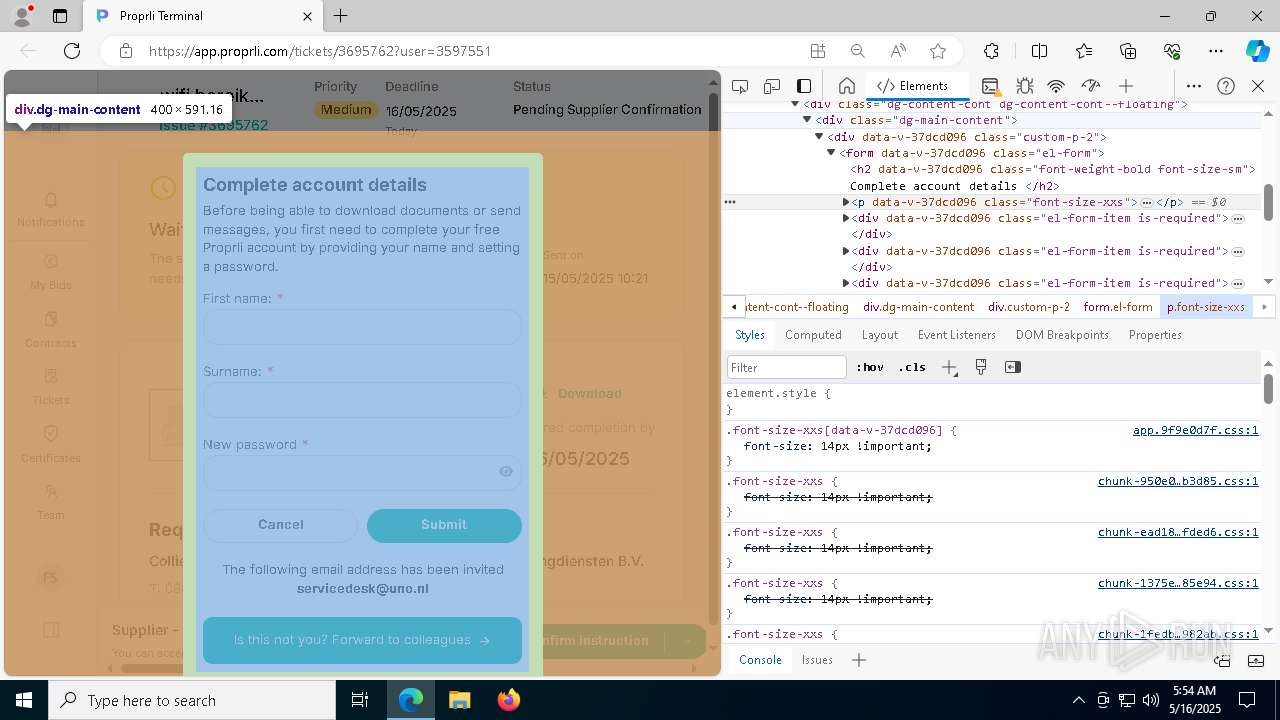Expand the second el-form-item is-required div
1280x720 pixels.
click(x=846, y=251)
